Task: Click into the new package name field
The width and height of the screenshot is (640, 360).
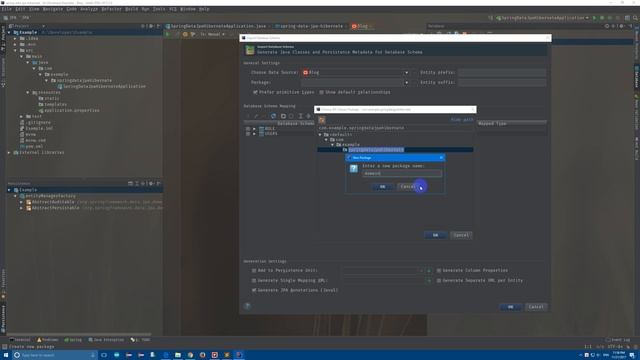Action: click(402, 173)
